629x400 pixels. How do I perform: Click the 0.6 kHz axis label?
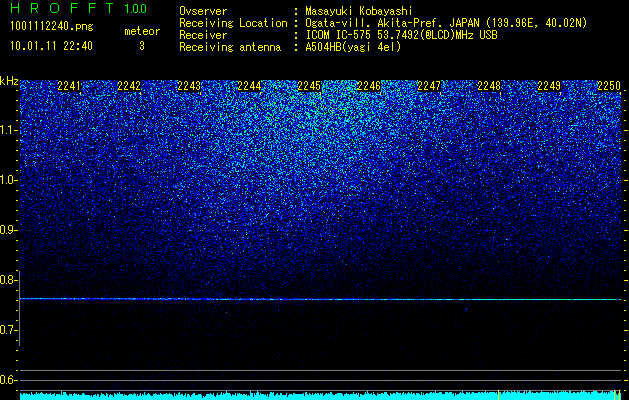point(7,380)
